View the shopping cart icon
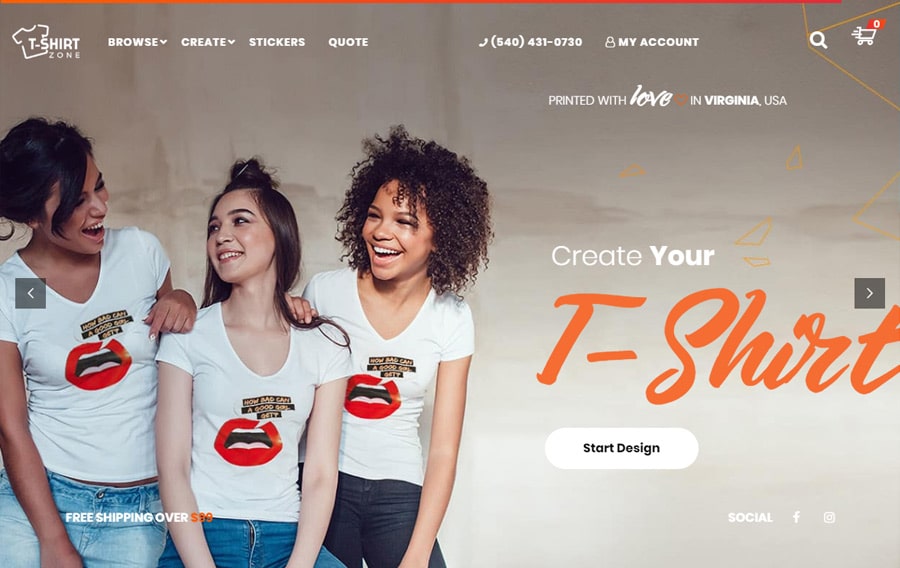 point(863,36)
